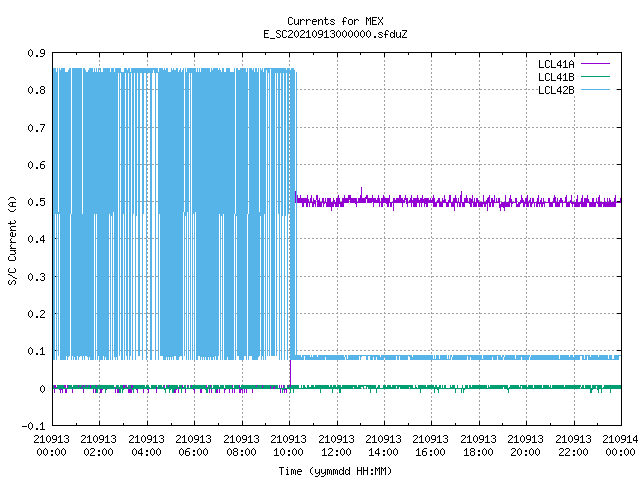The image size is (640, 480).
Task: Click the 210913 10:00 x-axis tick label
Action: [x=288, y=446]
